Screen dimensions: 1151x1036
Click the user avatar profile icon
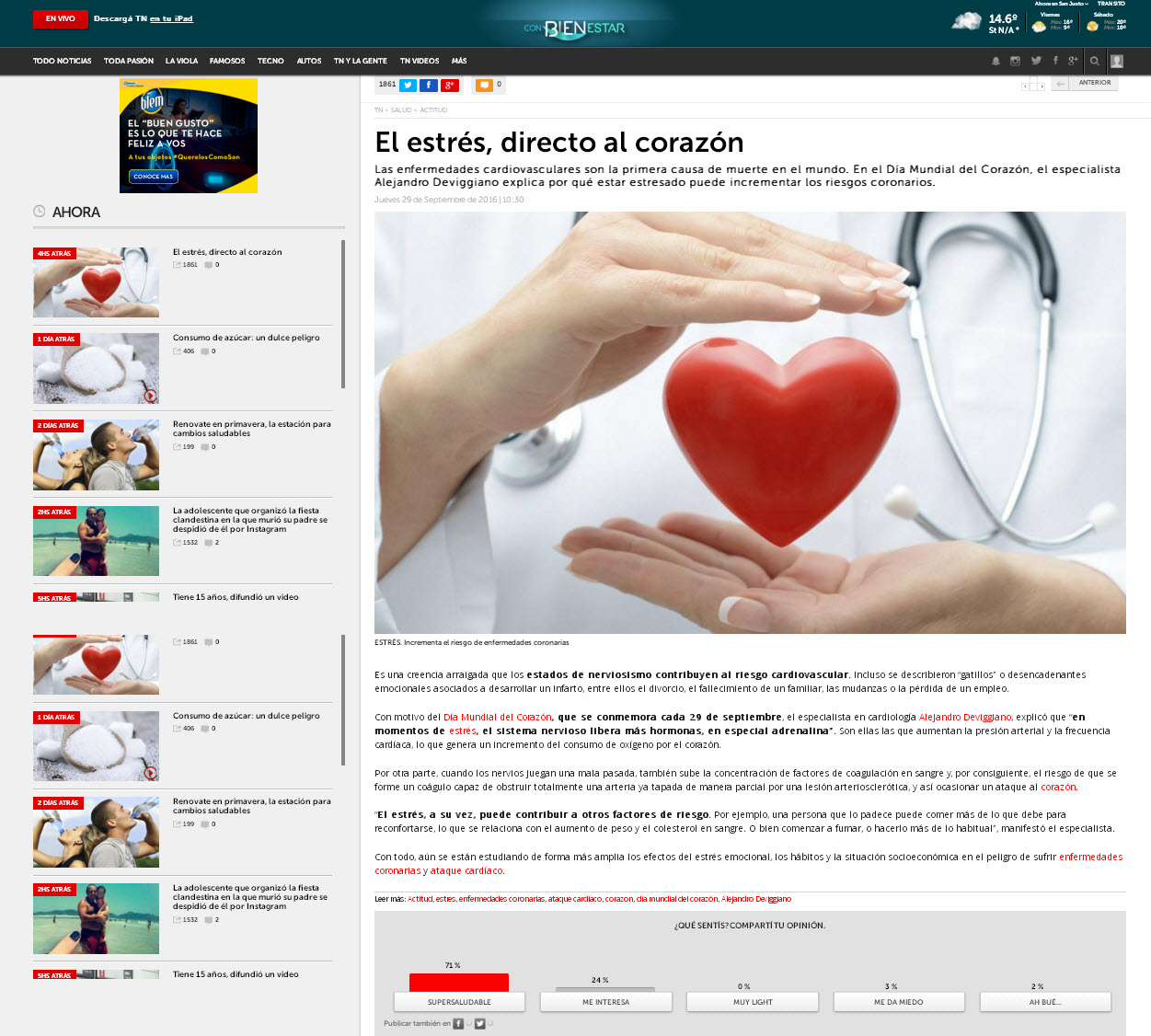click(x=1117, y=62)
